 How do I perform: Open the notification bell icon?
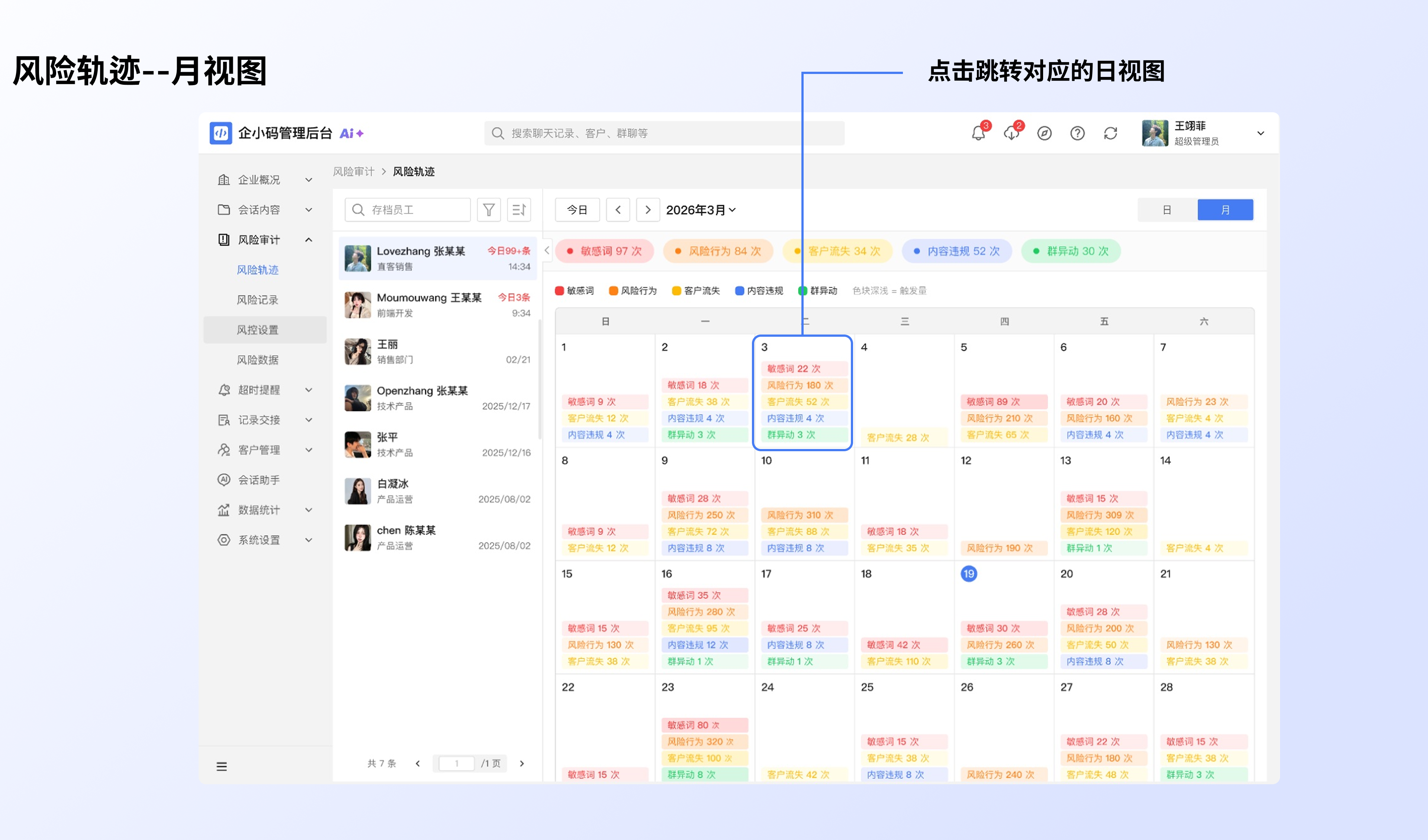(978, 133)
